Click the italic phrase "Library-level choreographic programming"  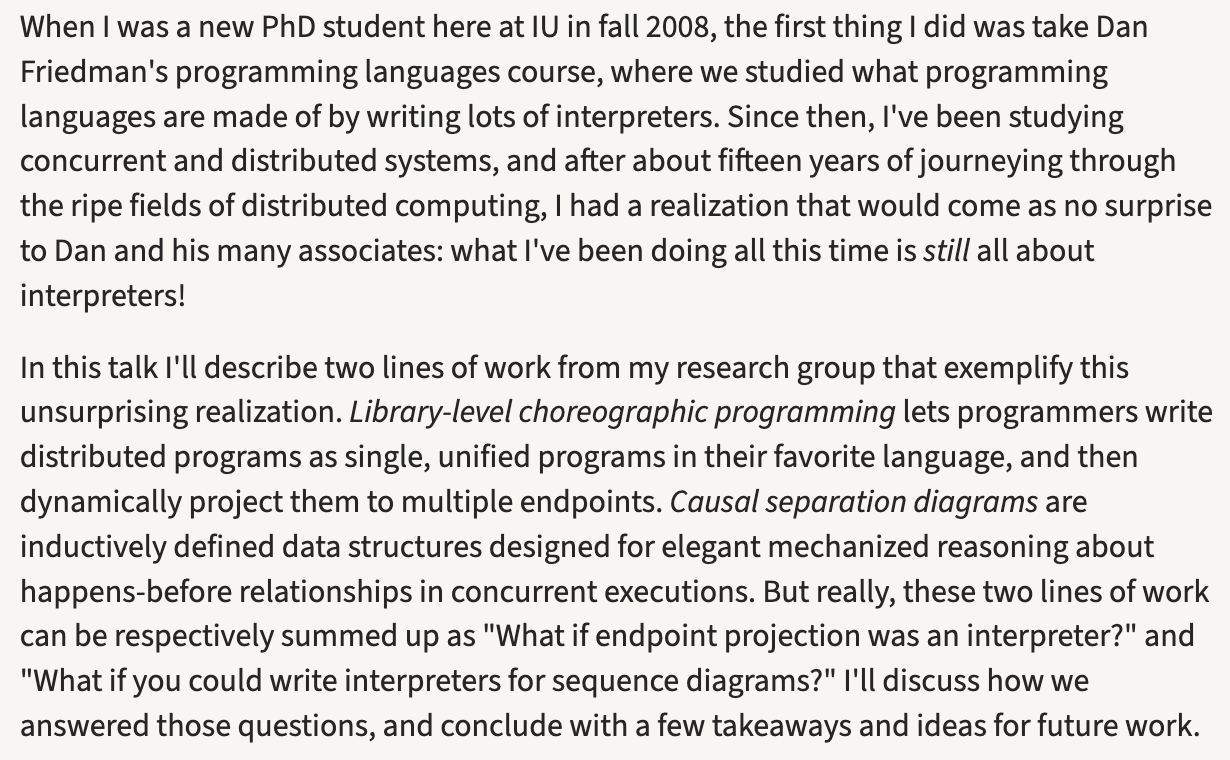622,412
